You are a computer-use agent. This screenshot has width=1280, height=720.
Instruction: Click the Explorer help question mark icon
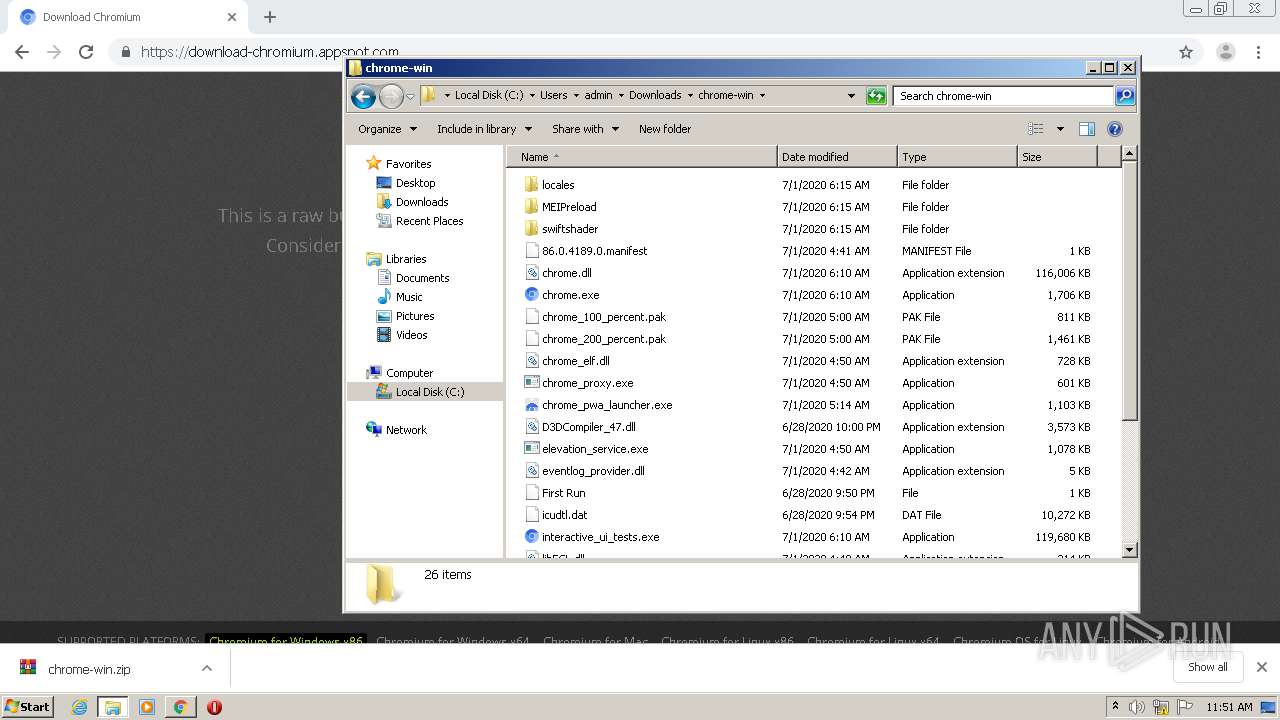(x=1115, y=129)
